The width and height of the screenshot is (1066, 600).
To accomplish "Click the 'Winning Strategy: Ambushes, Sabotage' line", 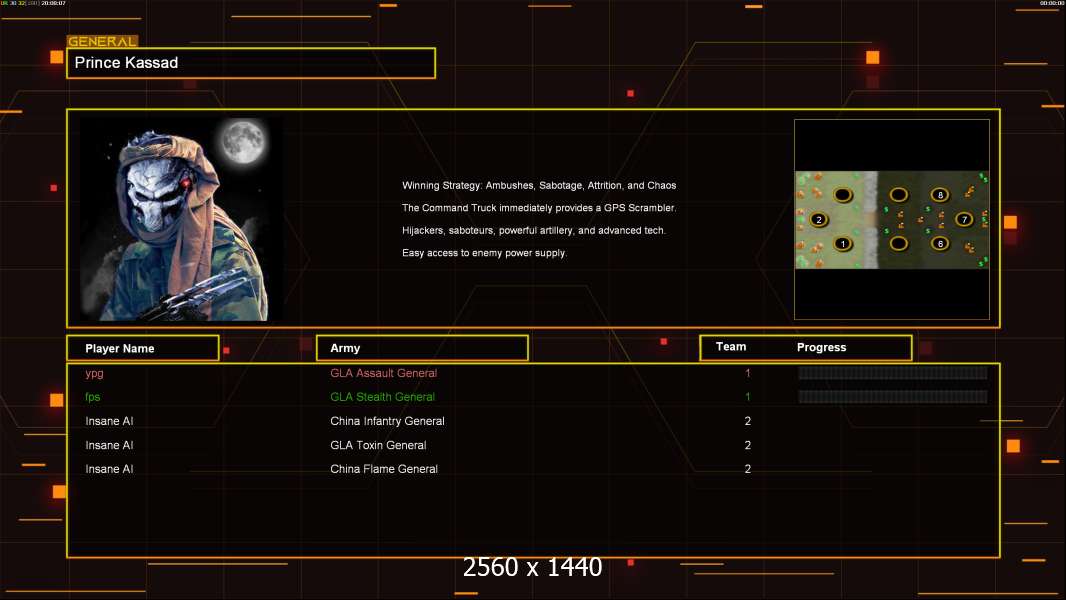I will tap(539, 186).
